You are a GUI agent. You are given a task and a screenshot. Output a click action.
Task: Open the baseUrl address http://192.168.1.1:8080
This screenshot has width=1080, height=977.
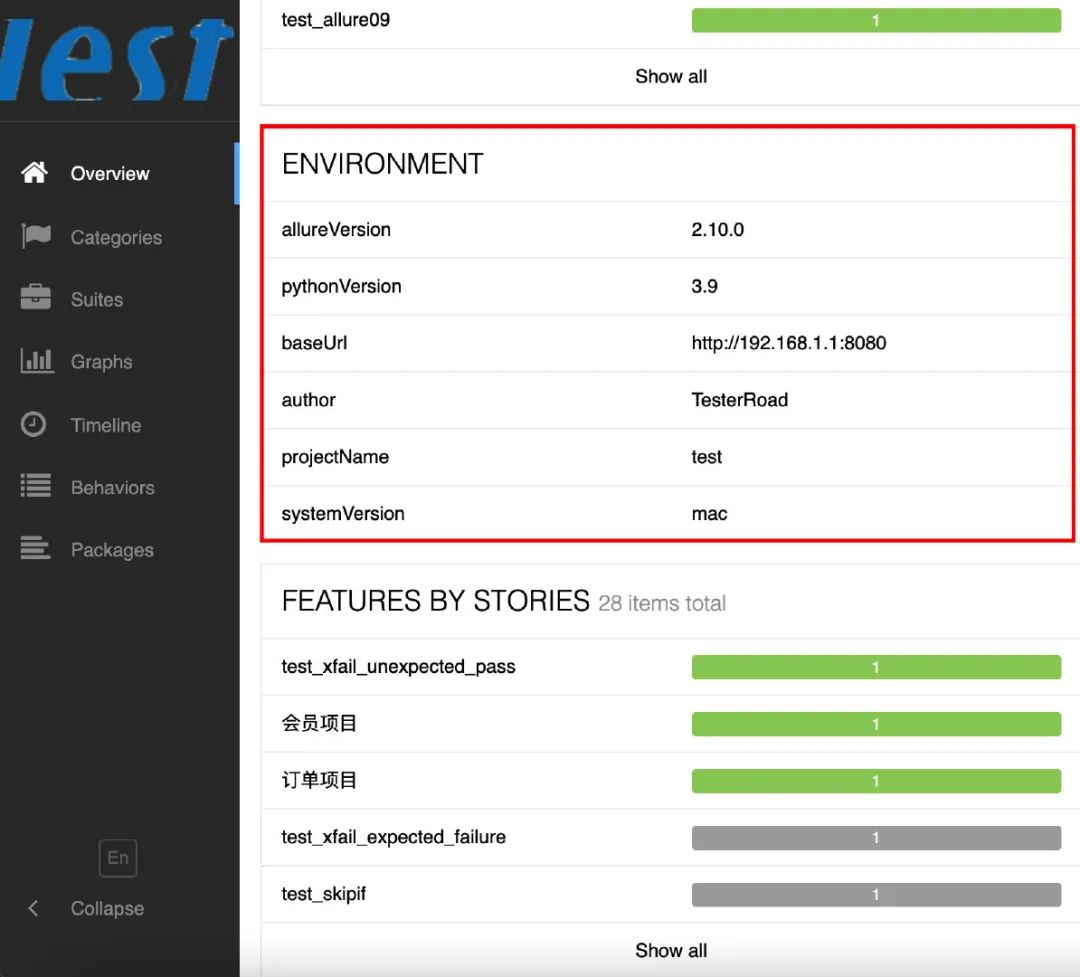789,342
